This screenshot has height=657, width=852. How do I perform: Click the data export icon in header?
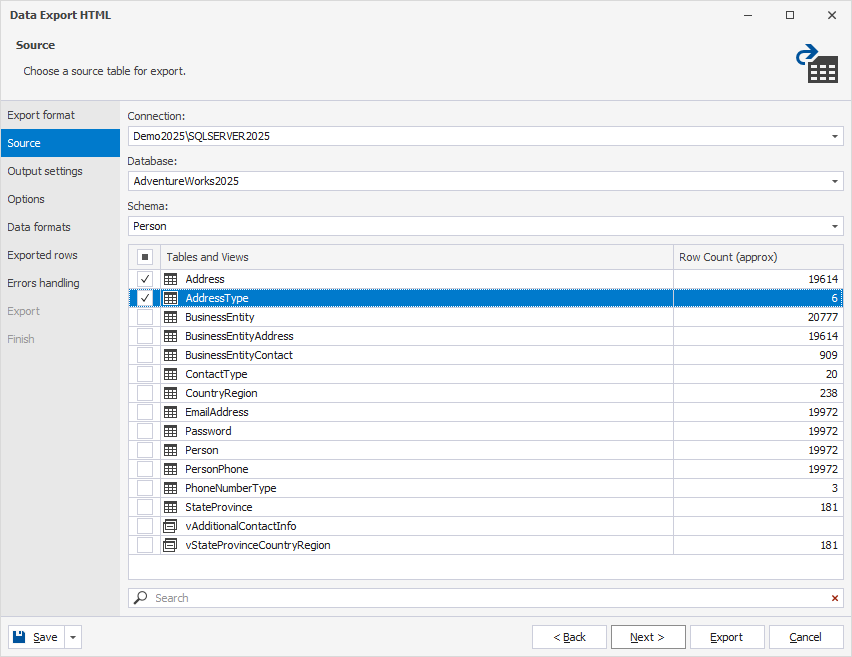817,64
